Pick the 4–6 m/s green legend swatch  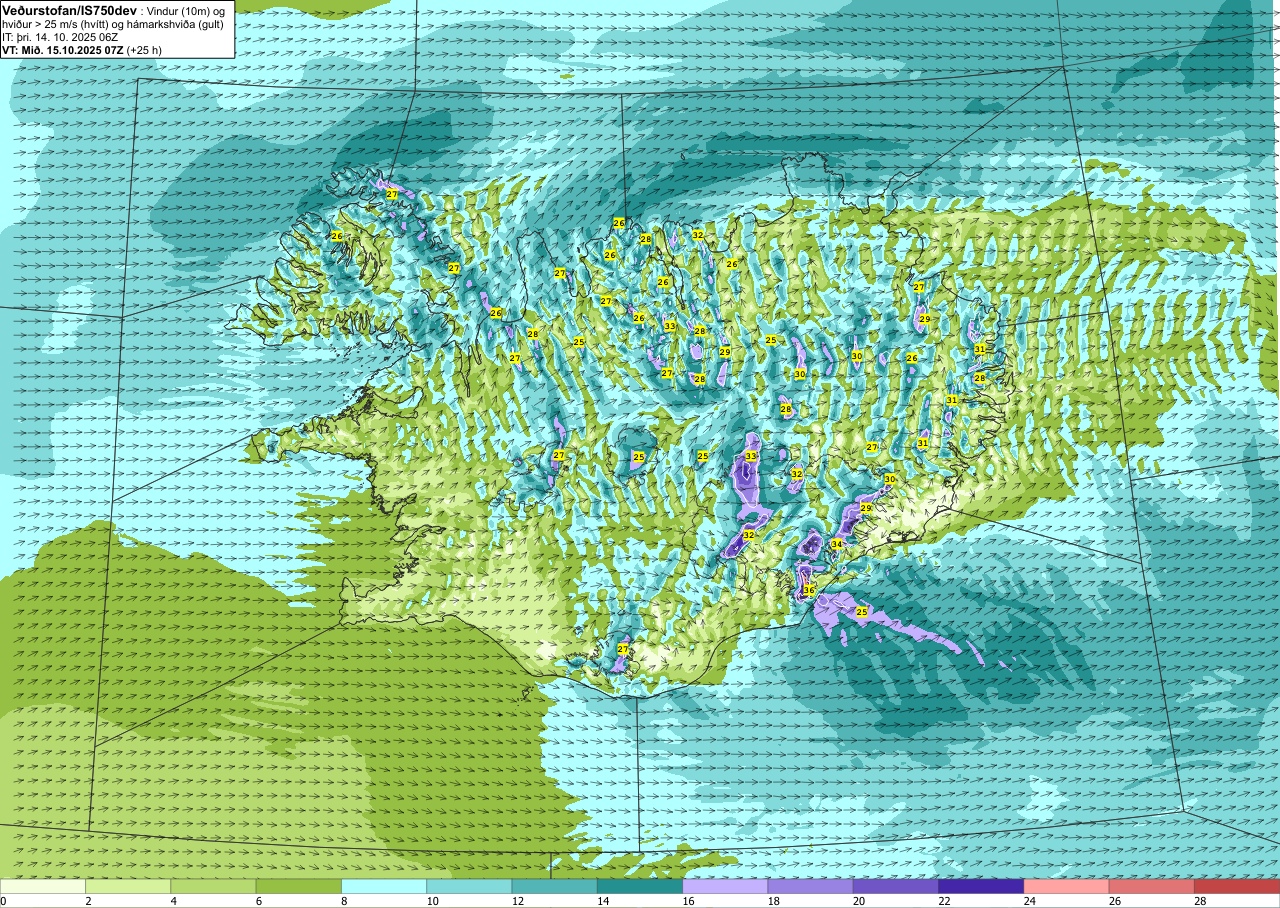click(213, 886)
